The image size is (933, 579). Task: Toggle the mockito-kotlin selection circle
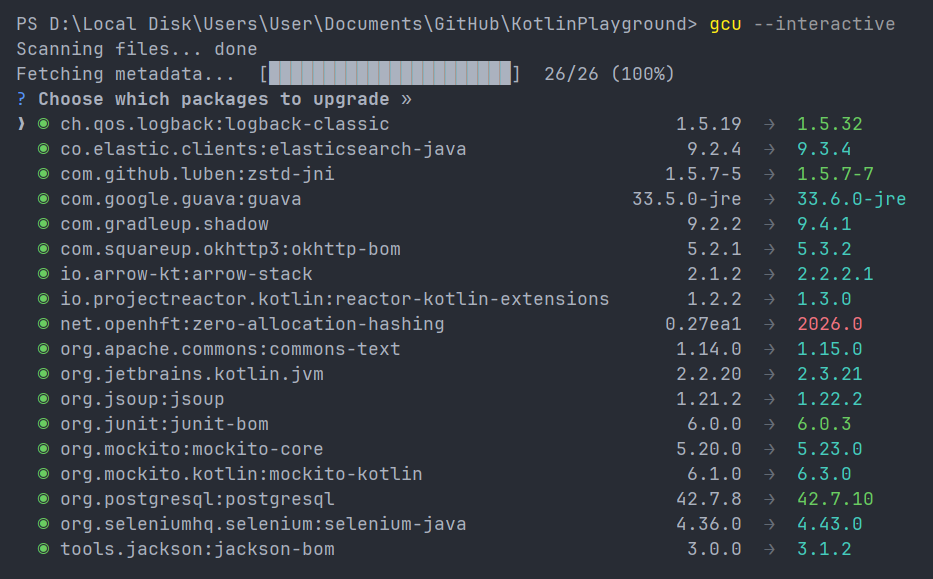[43, 474]
